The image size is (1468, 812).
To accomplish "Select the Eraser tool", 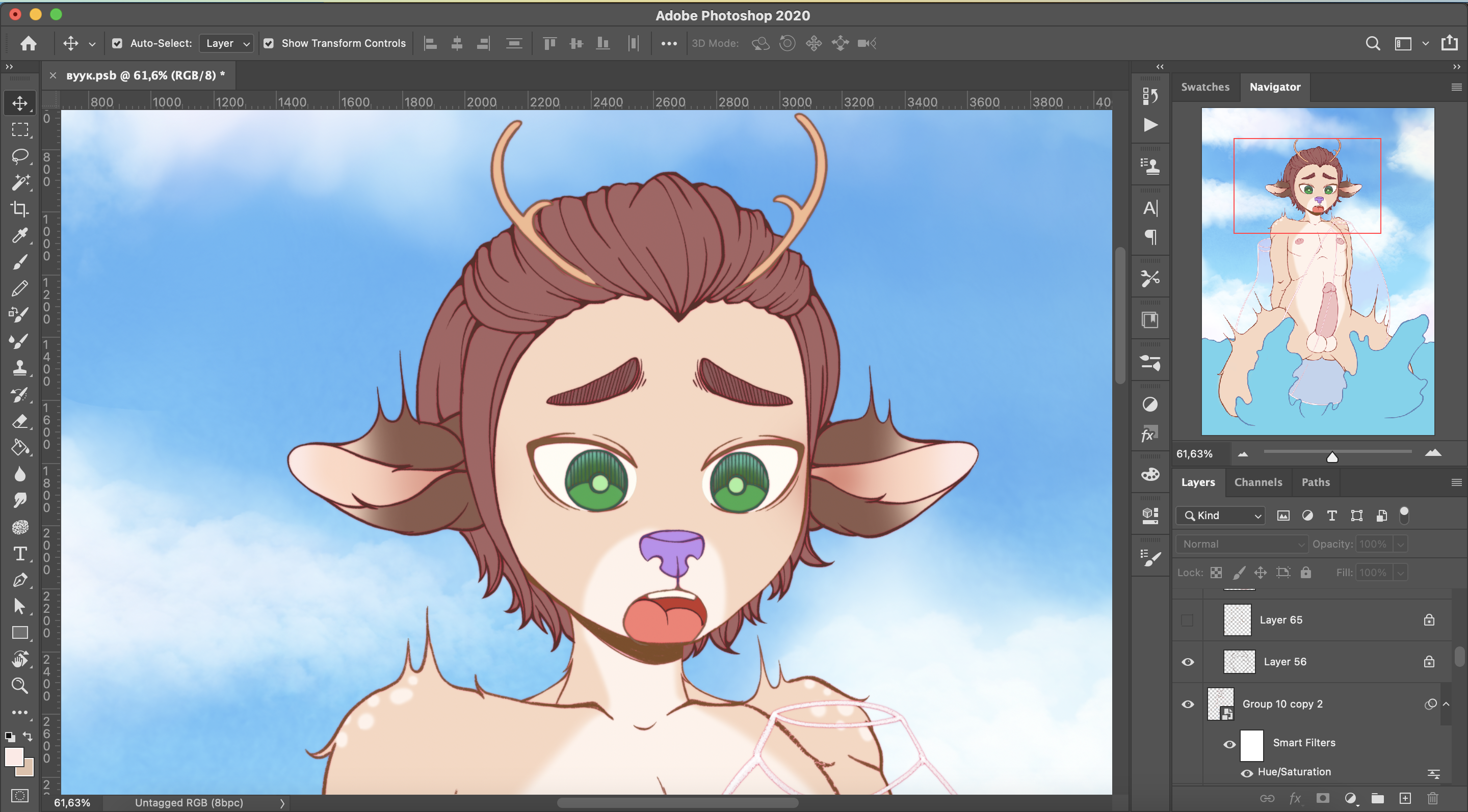I will (x=20, y=421).
